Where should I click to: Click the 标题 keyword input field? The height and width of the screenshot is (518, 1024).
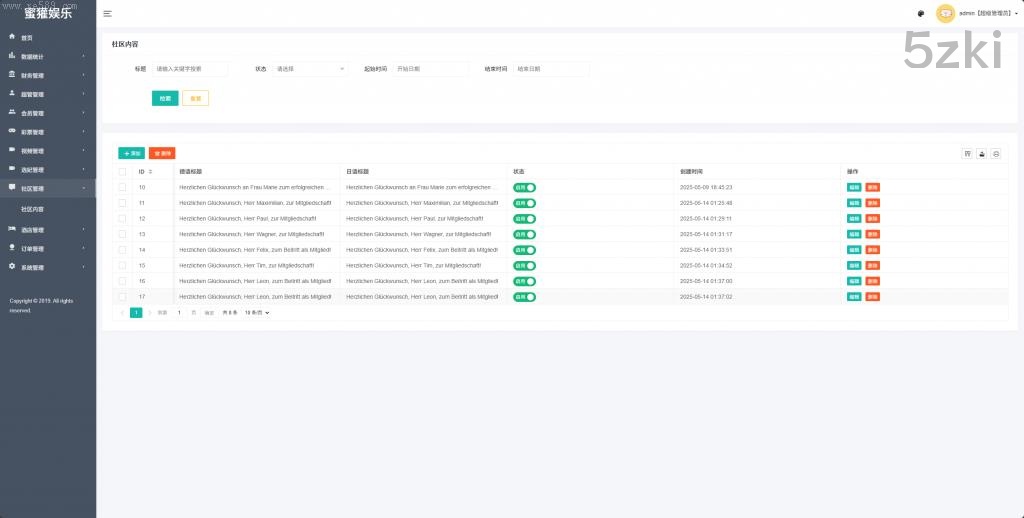[190, 69]
